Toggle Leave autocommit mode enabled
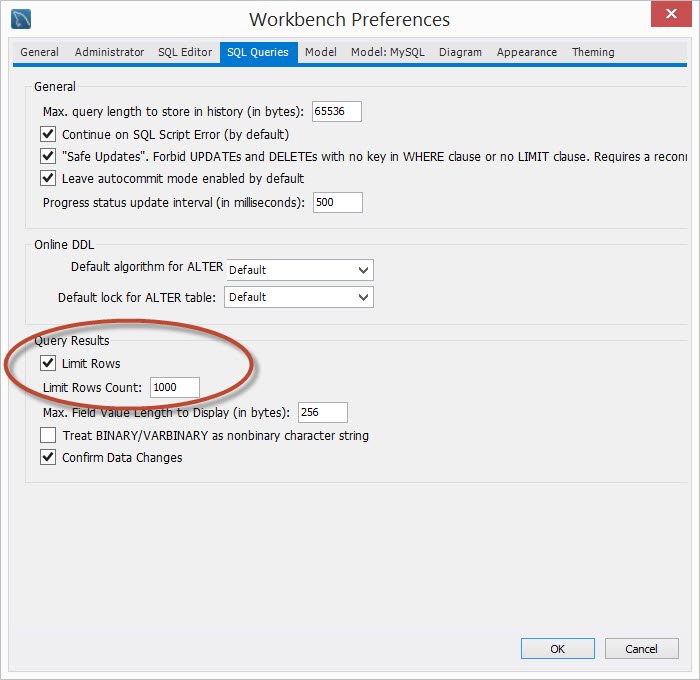 point(48,178)
